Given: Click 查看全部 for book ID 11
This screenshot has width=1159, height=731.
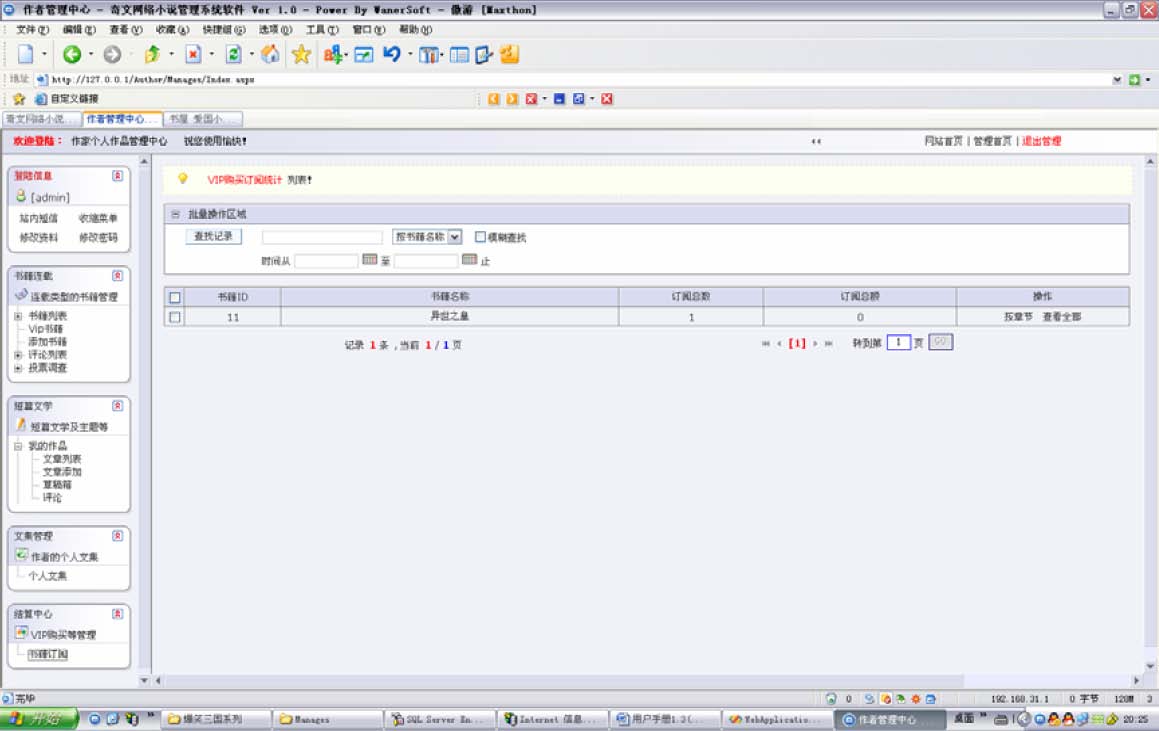Looking at the screenshot, I should [x=1061, y=317].
